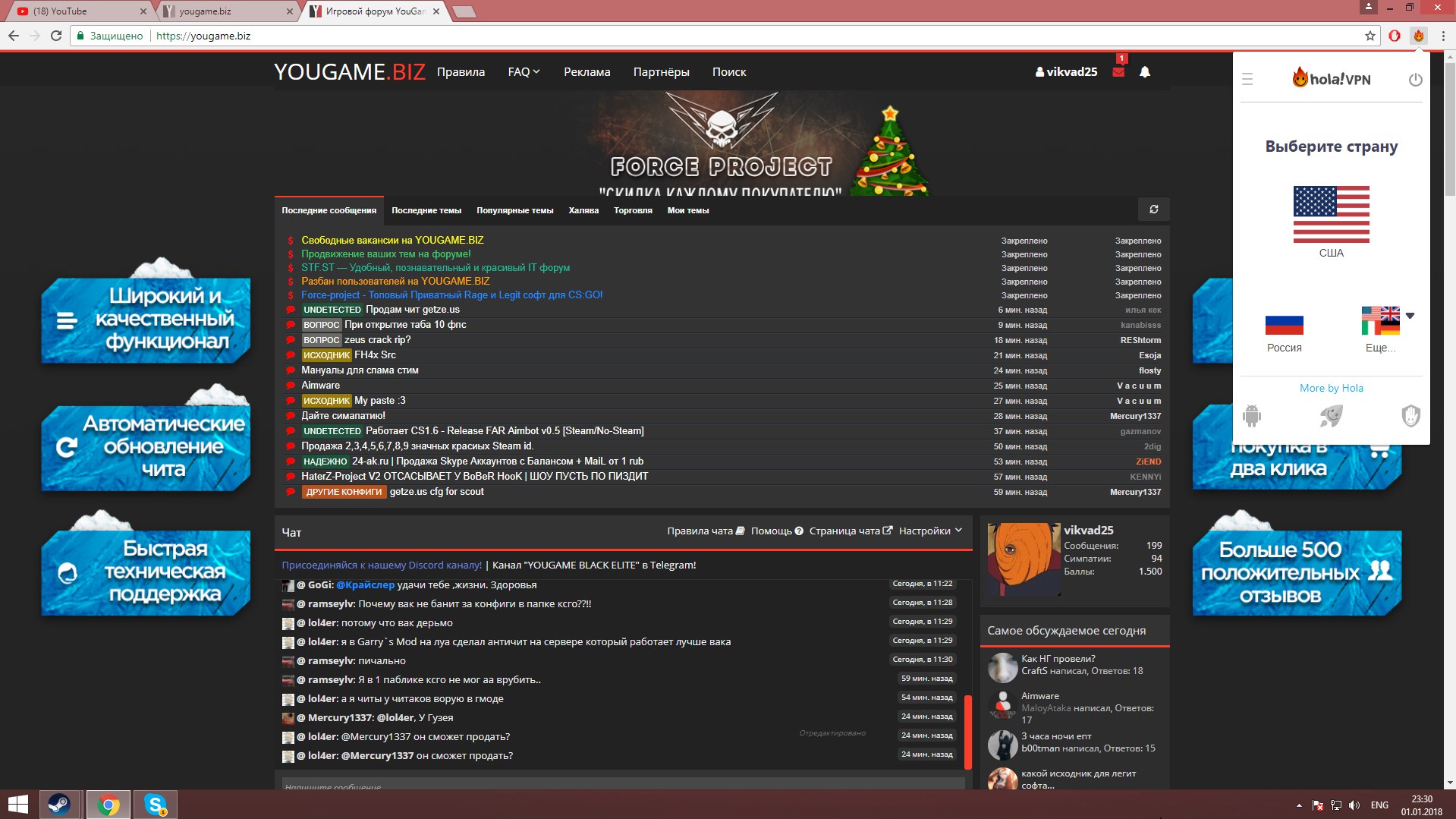The width and height of the screenshot is (1456, 819).
Task: Show hidden system tray icons
Action: [x=1299, y=805]
